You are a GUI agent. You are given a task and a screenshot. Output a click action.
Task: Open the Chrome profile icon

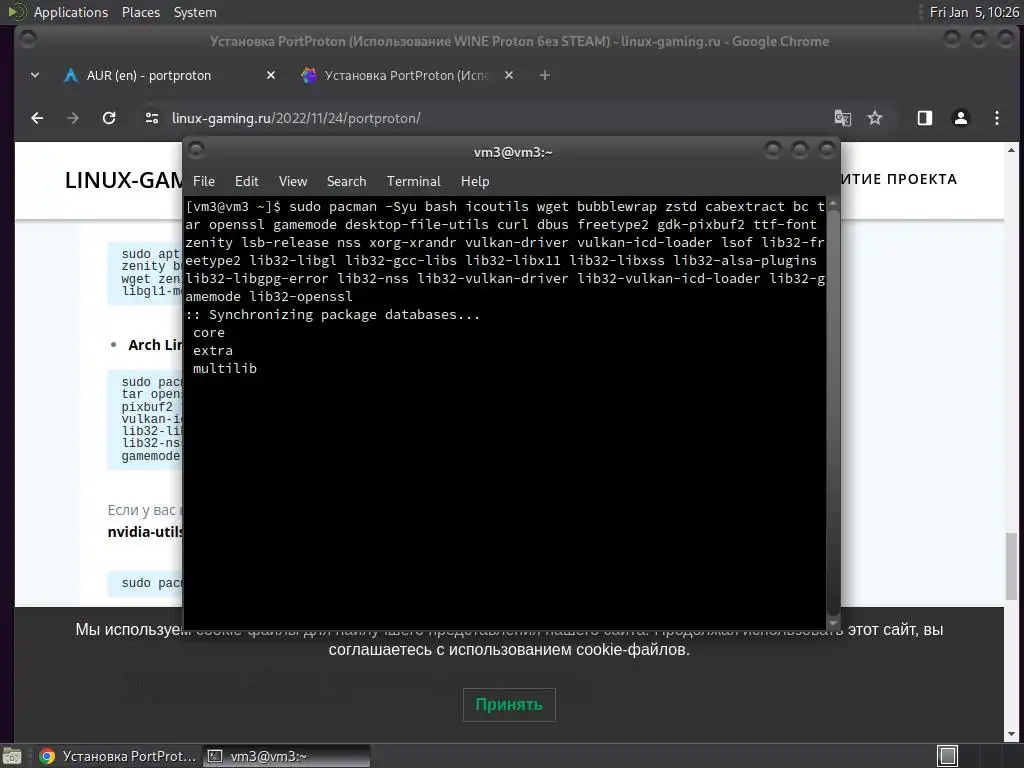[961, 118]
